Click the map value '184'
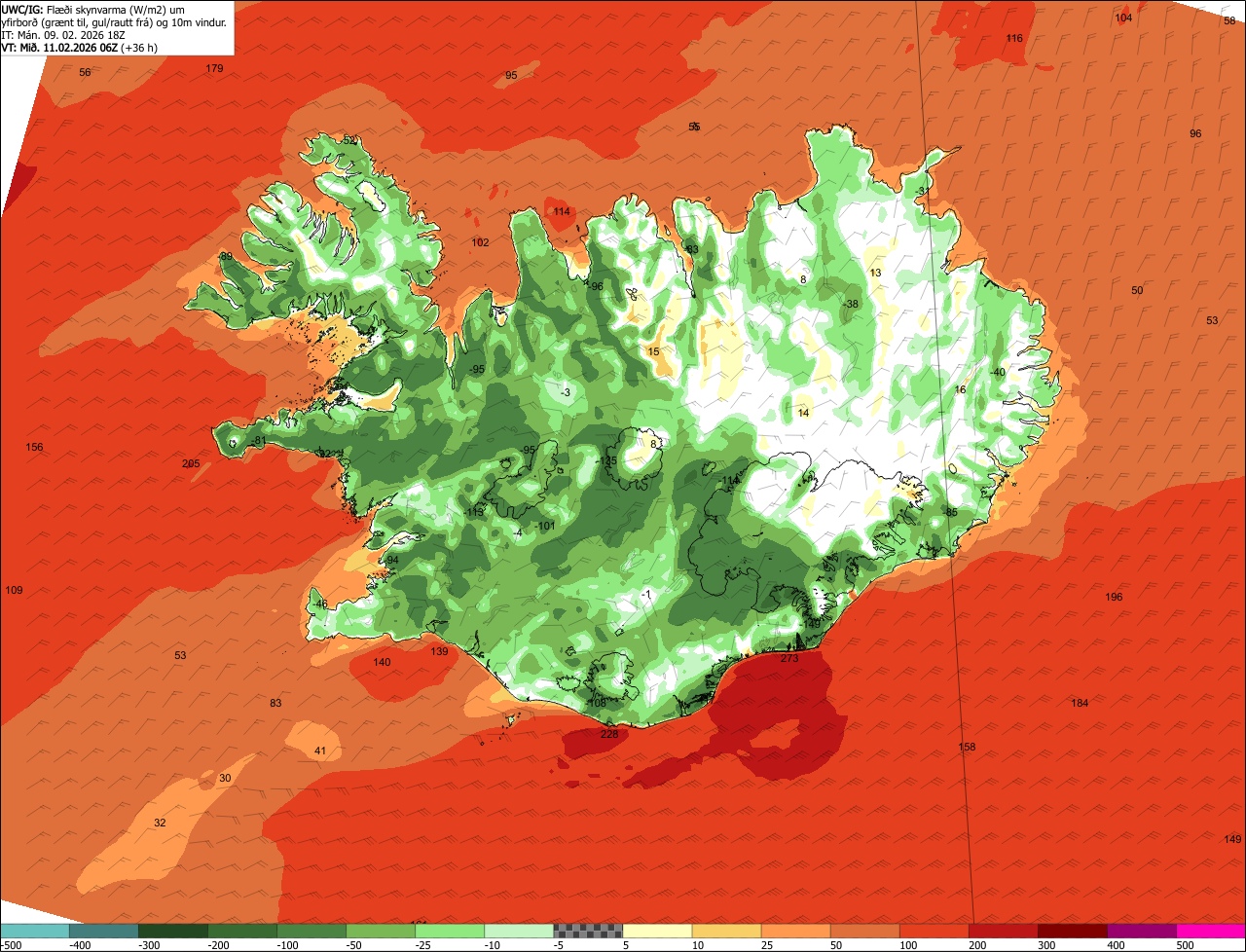The height and width of the screenshot is (952, 1246). [x=1080, y=703]
